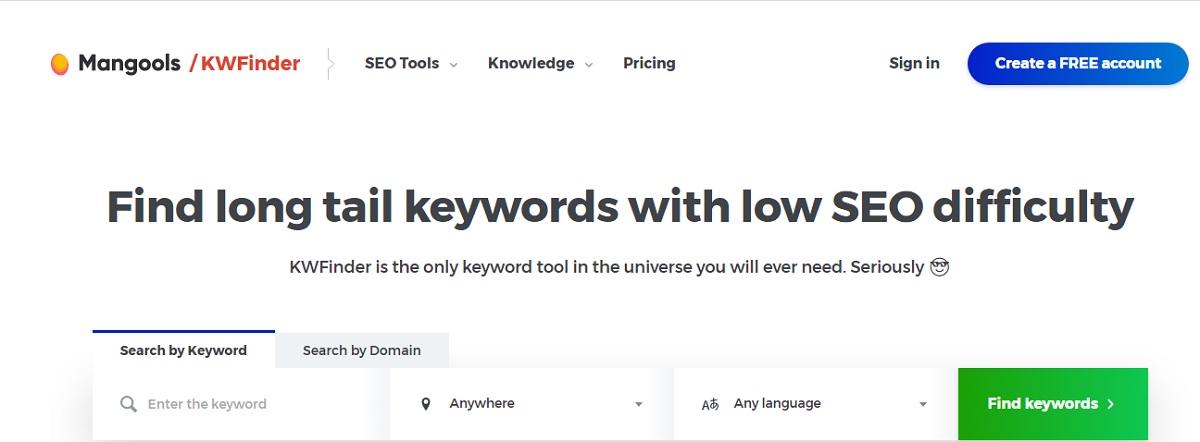Open the SEO Tools menu
Image resolution: width=1200 pixels, height=442 pixels.
pos(402,63)
